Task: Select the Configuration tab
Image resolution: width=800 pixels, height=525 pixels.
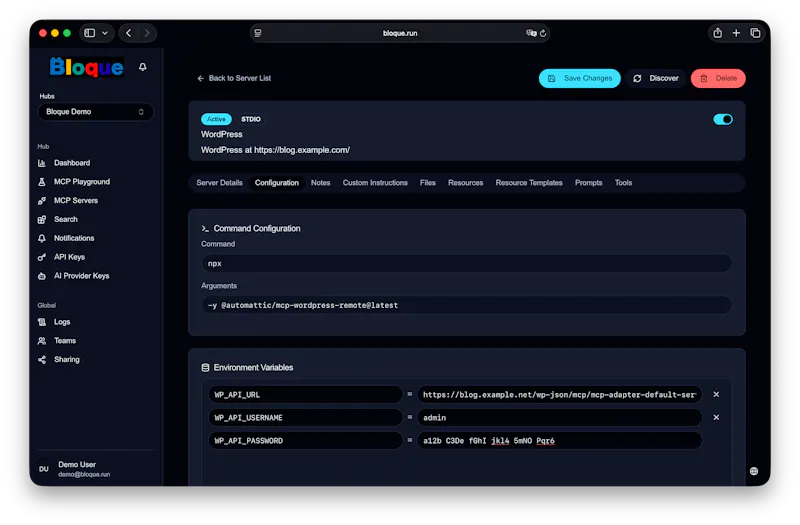Action: [277, 183]
